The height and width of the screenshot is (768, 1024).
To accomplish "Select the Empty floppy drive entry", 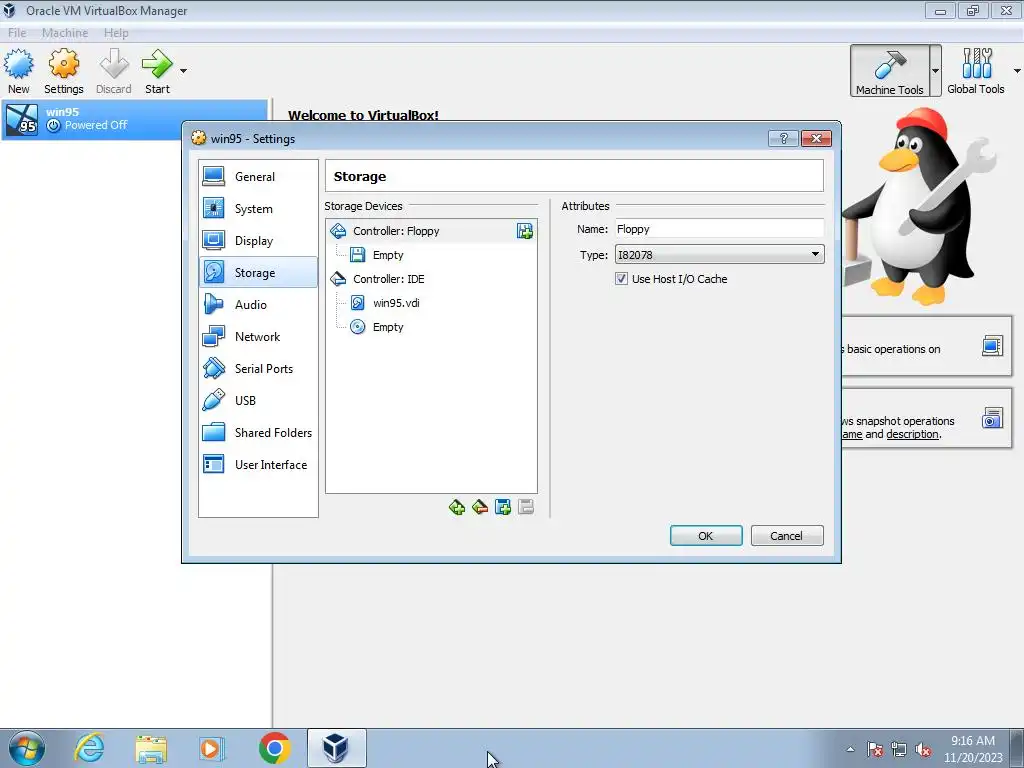I will [388, 255].
